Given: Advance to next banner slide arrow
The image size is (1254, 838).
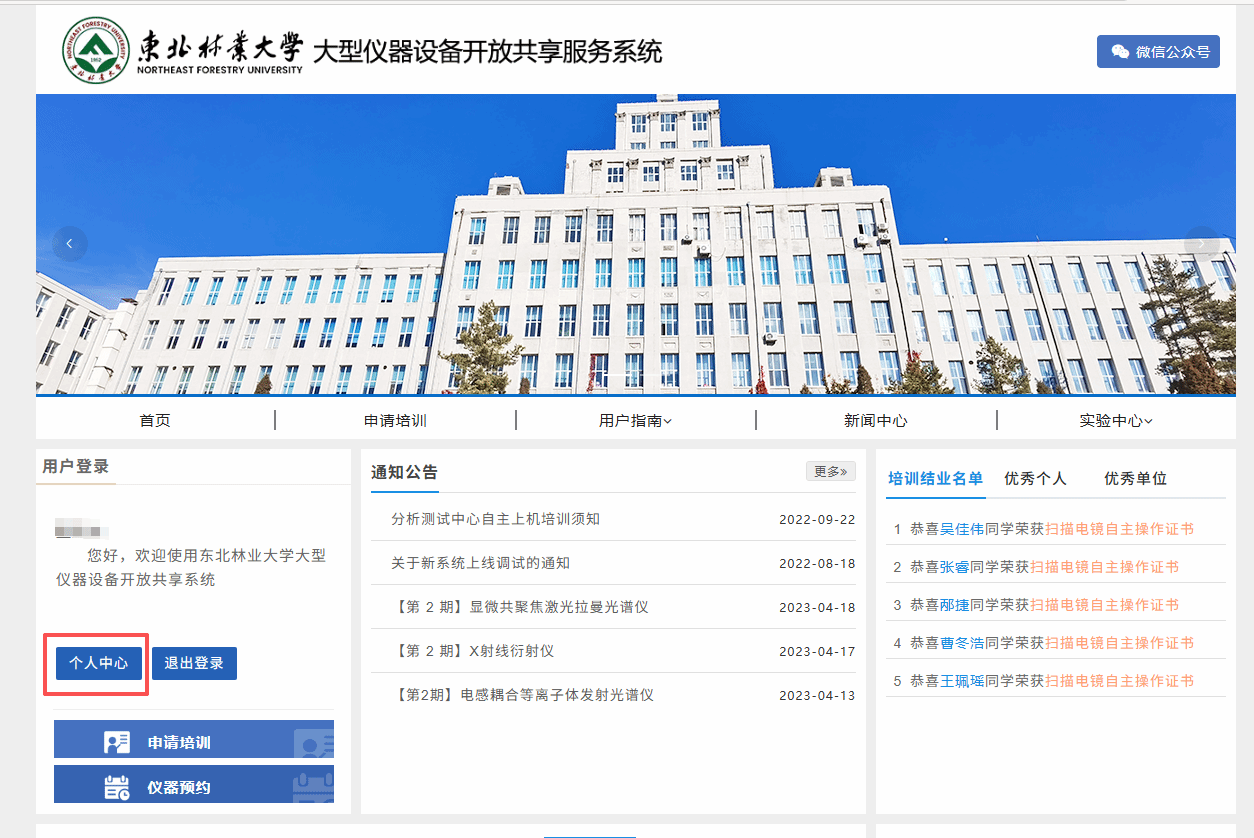Looking at the screenshot, I should pos(1201,244).
